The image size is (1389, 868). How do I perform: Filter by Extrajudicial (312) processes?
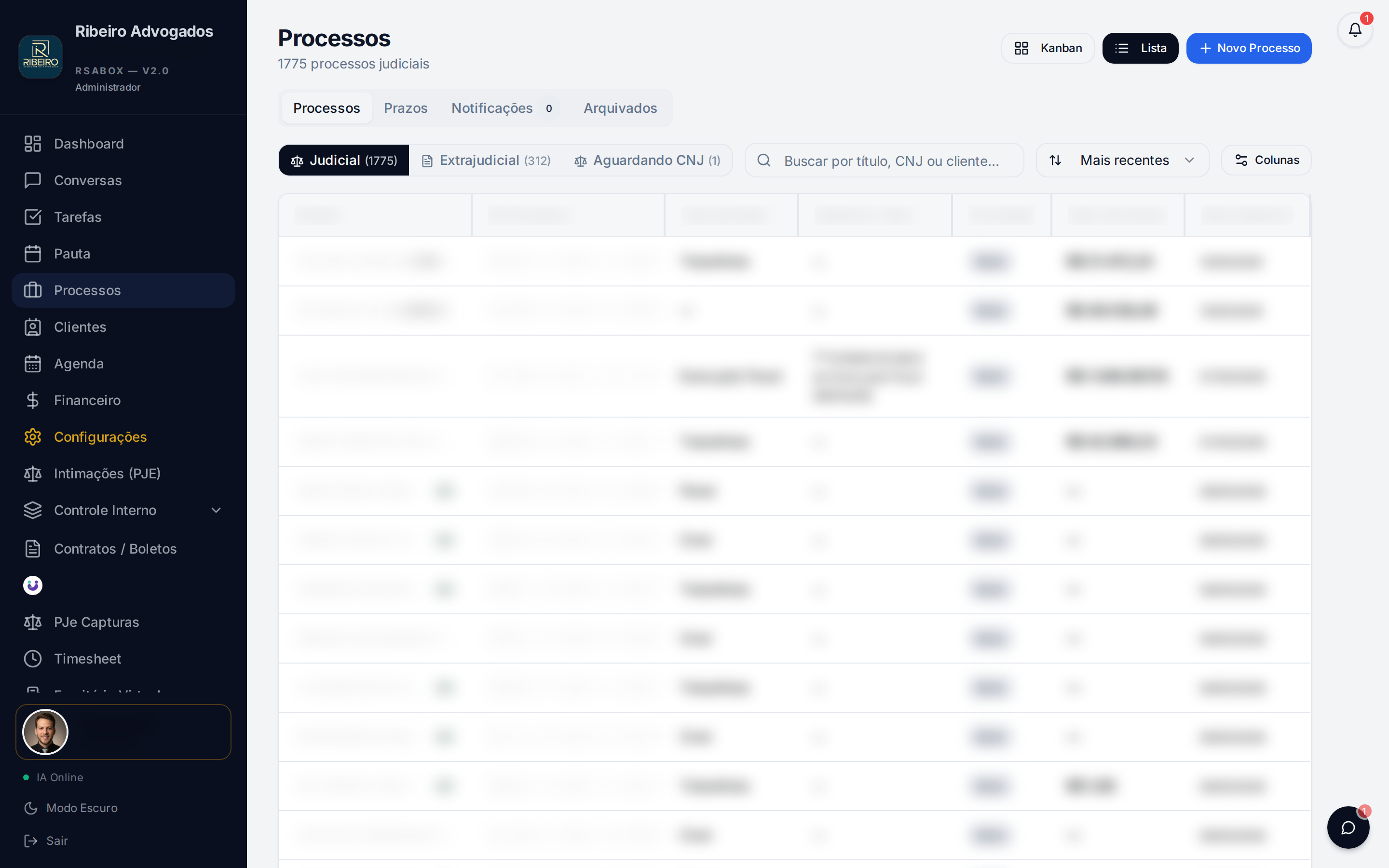[x=486, y=160]
